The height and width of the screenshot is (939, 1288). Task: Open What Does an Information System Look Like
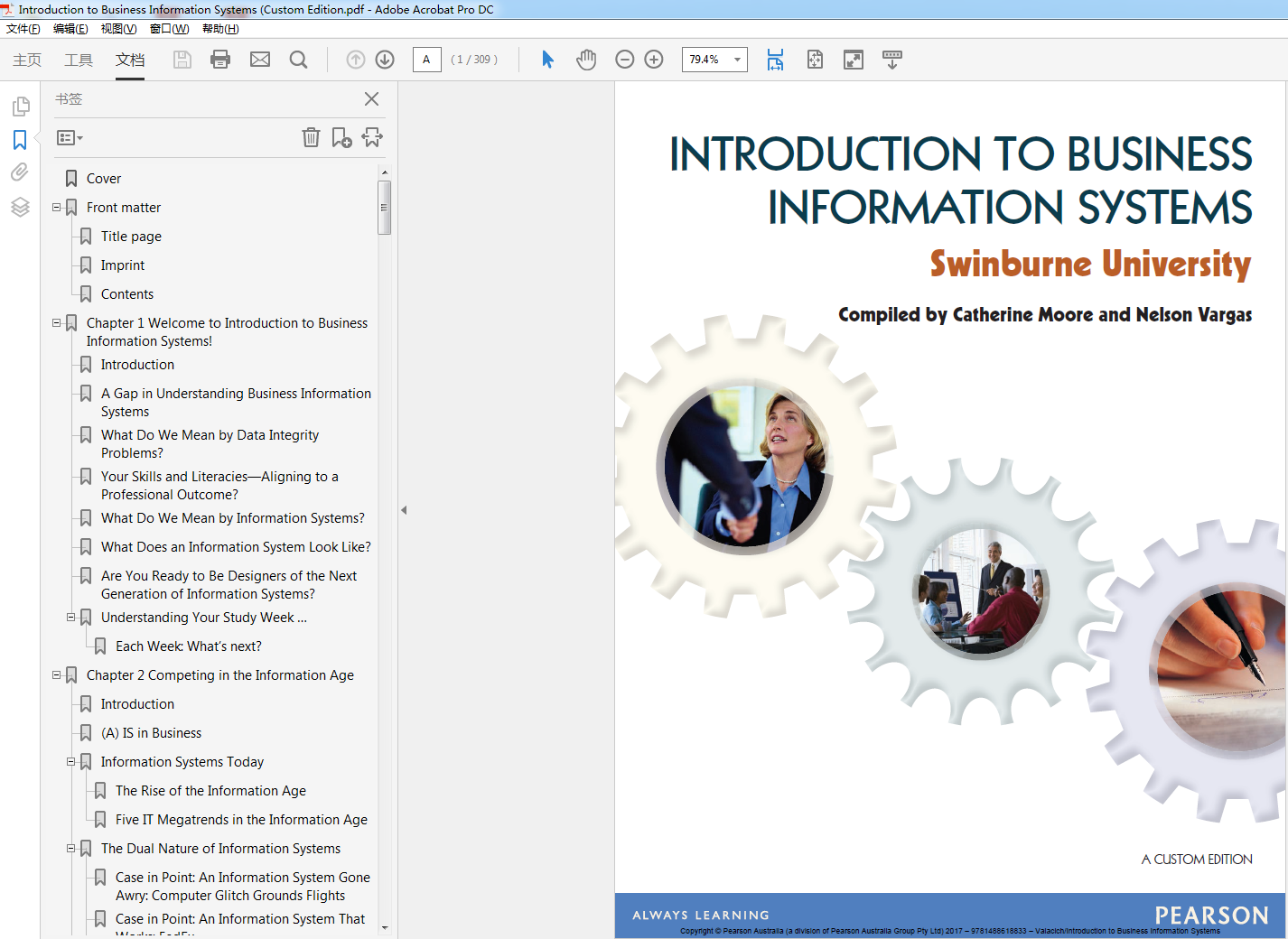pos(236,547)
